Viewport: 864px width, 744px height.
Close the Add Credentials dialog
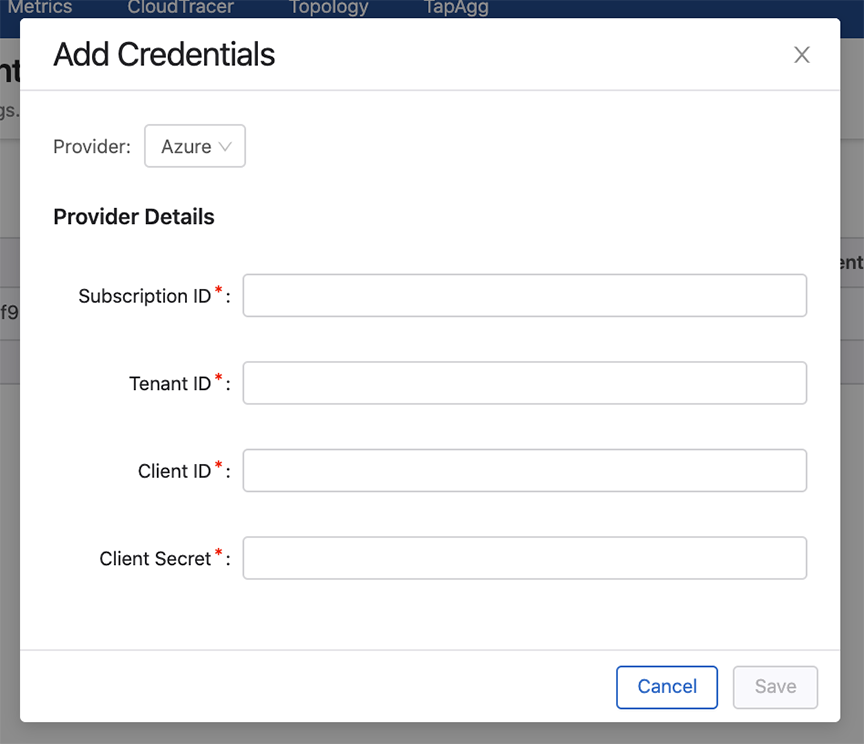click(x=802, y=55)
